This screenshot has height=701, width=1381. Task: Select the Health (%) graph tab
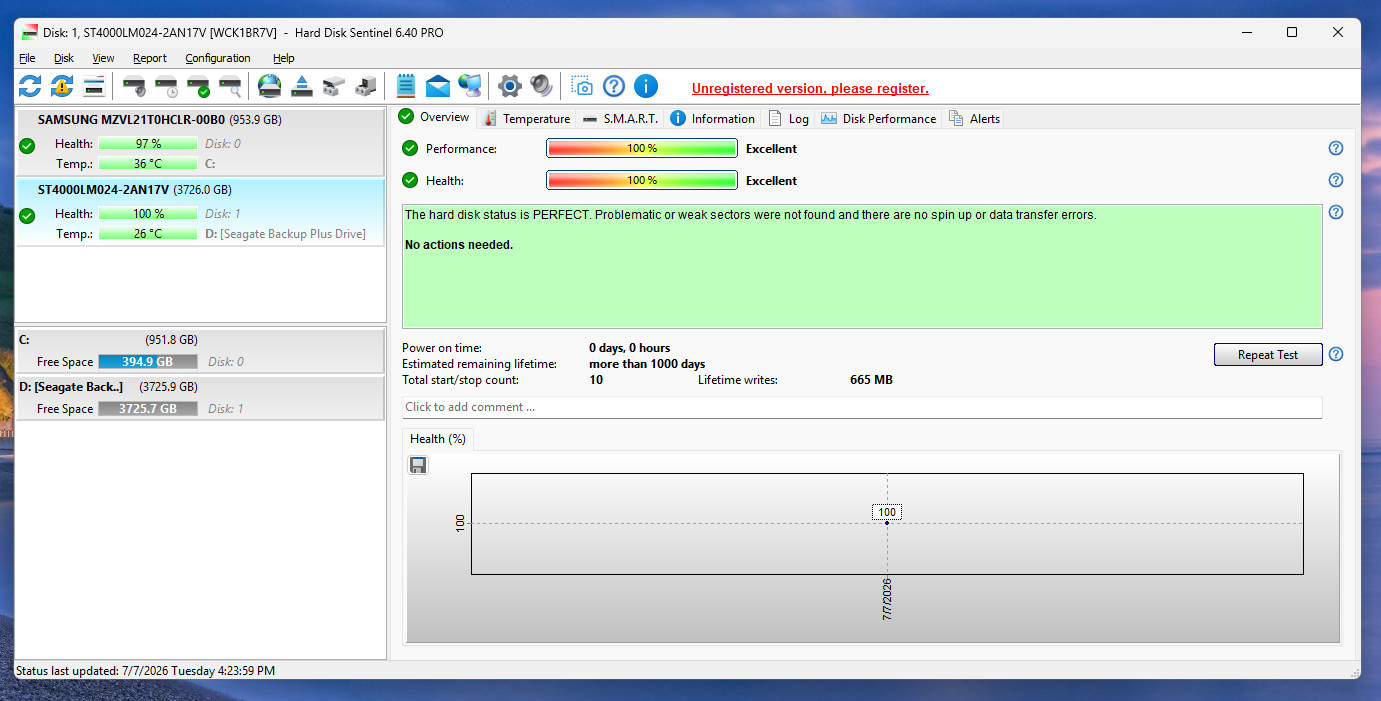438,438
